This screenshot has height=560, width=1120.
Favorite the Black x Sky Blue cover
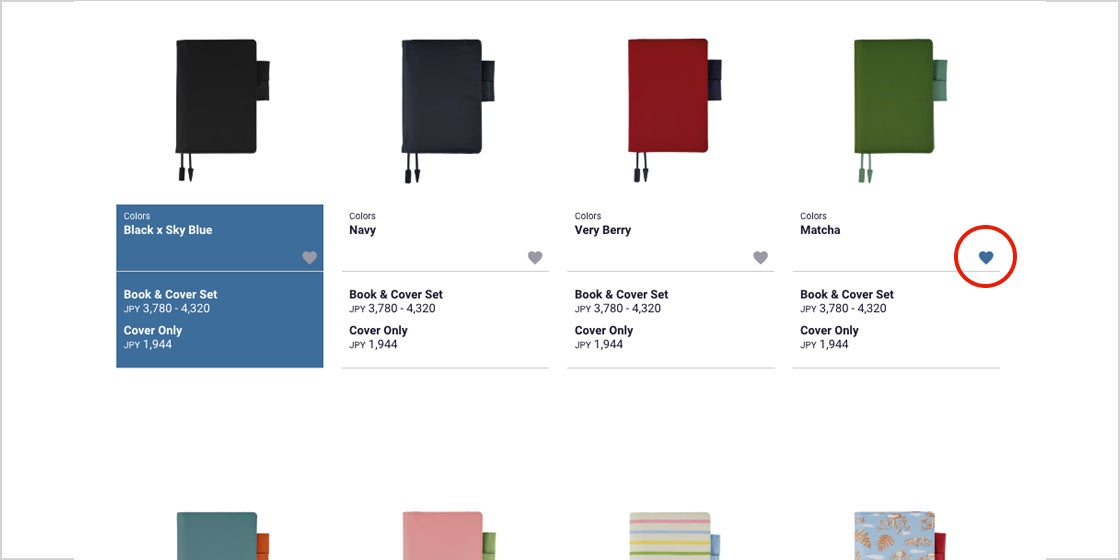[x=309, y=258]
